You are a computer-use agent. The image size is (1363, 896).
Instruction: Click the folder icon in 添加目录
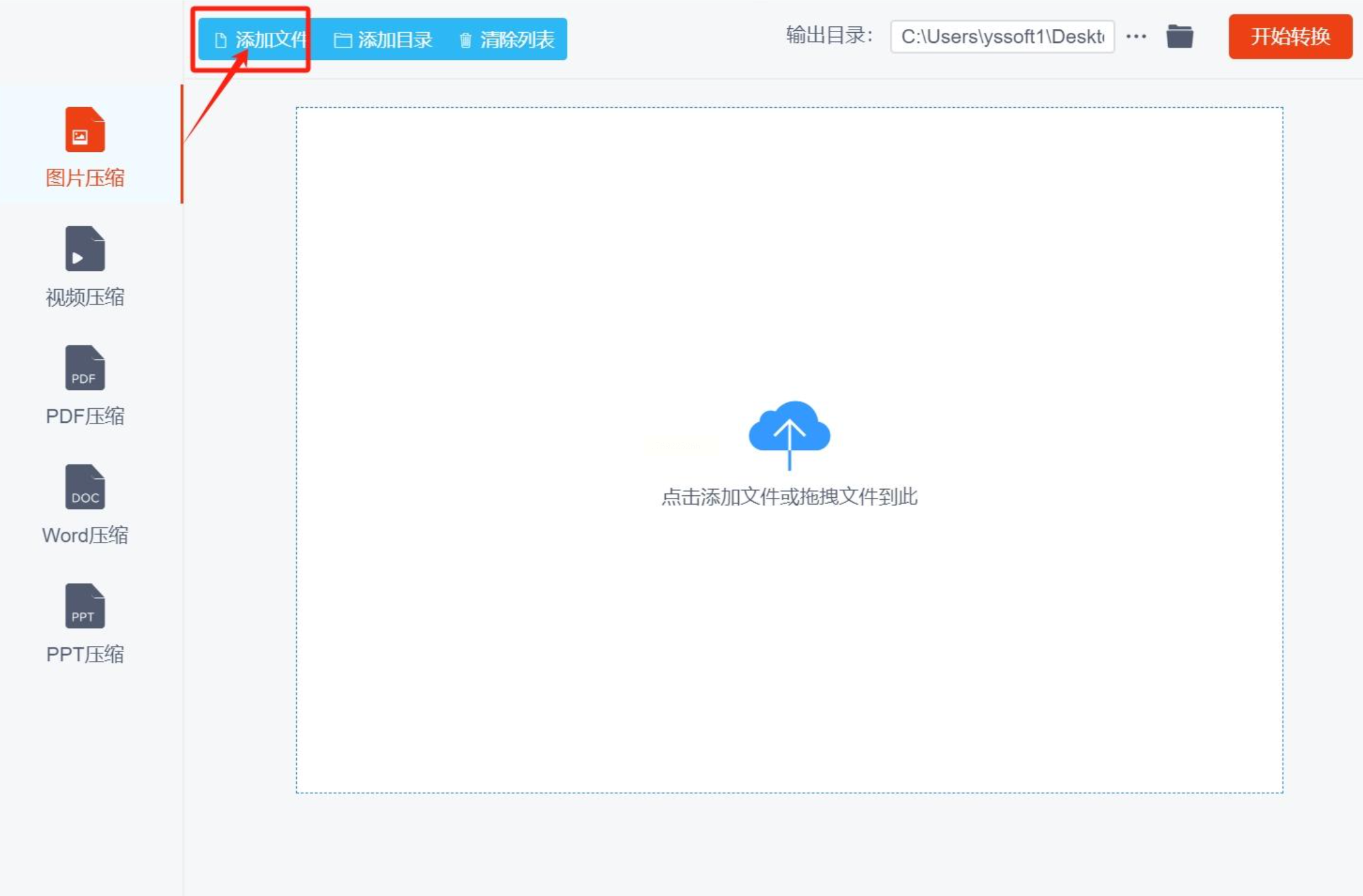point(342,40)
